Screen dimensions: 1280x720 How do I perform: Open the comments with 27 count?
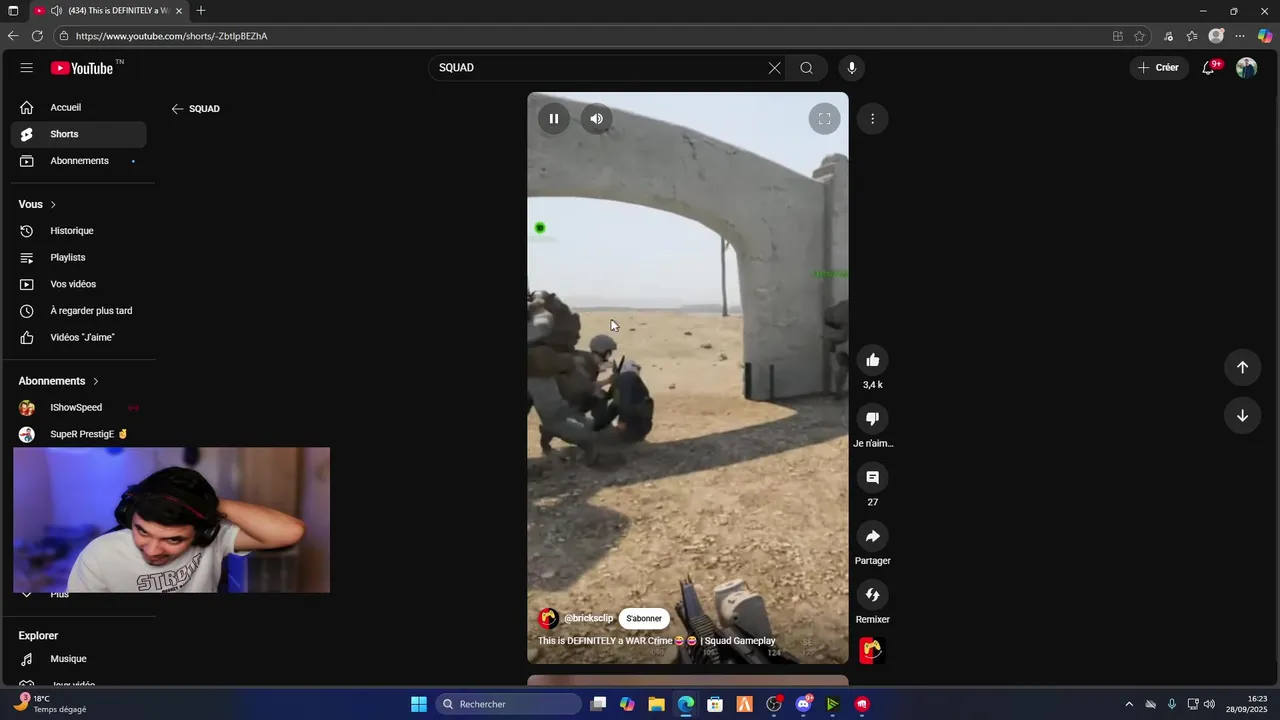873,478
